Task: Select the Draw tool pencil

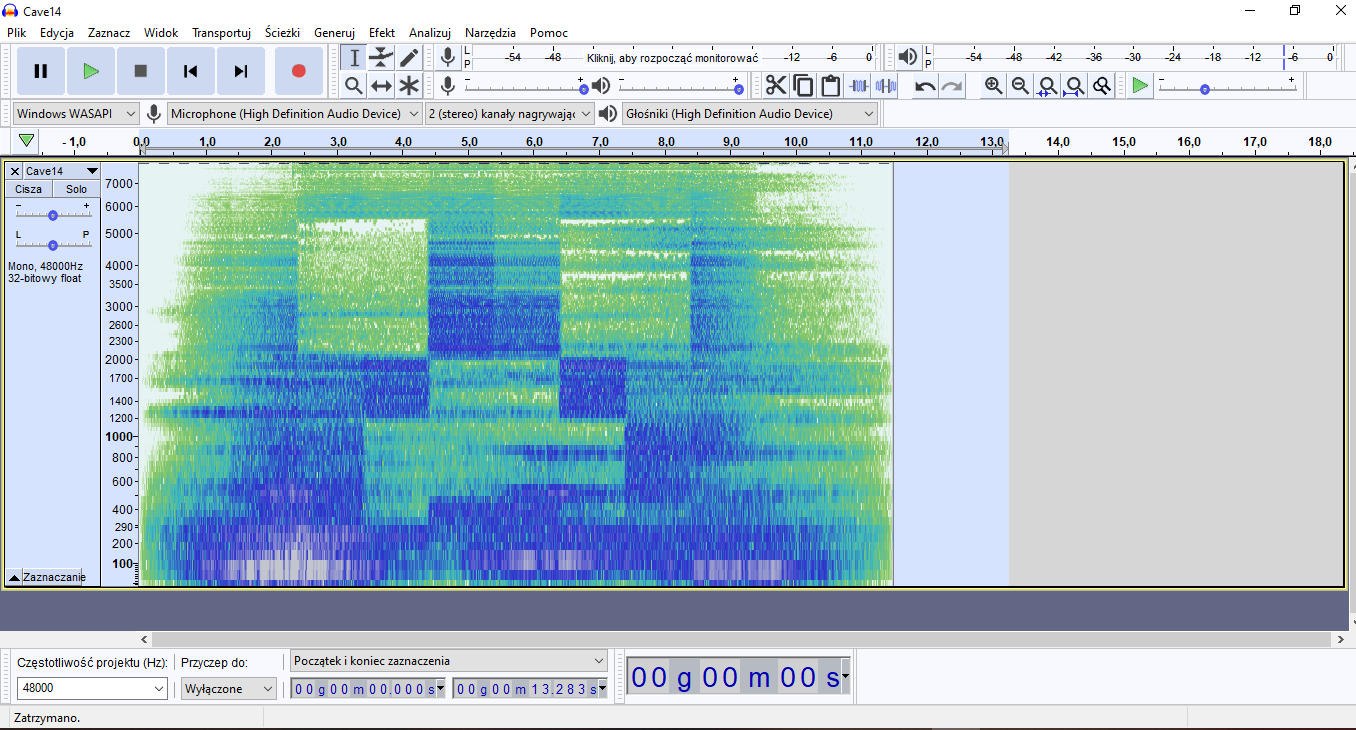Action: click(409, 58)
